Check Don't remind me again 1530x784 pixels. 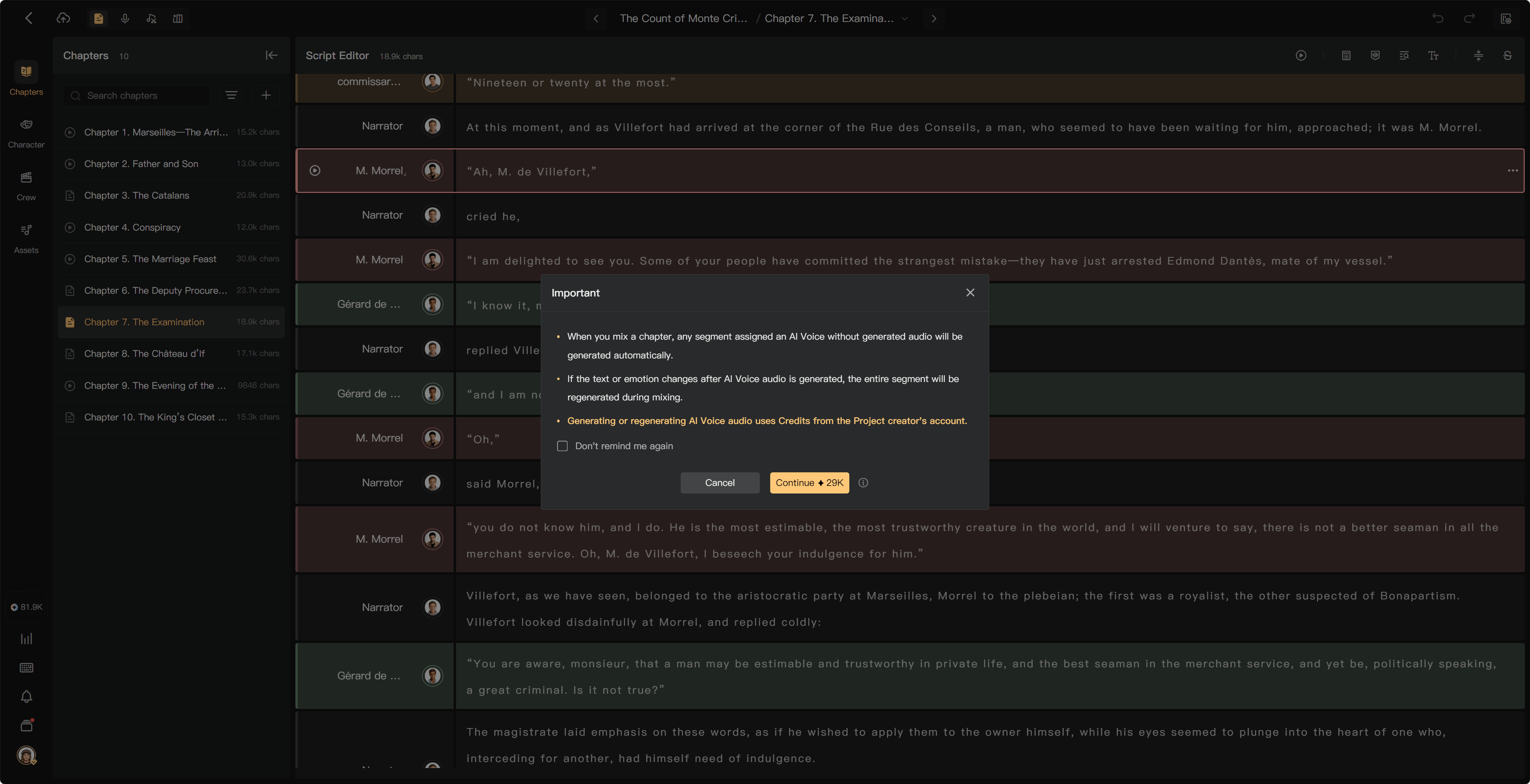[562, 446]
